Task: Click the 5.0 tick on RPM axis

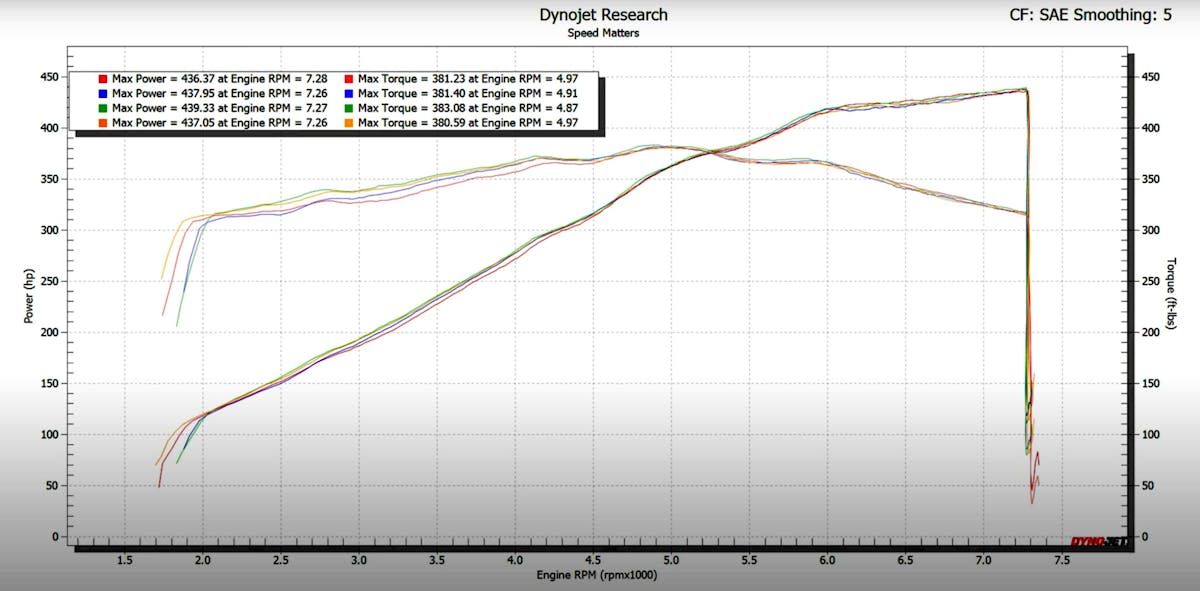Action: tap(671, 561)
